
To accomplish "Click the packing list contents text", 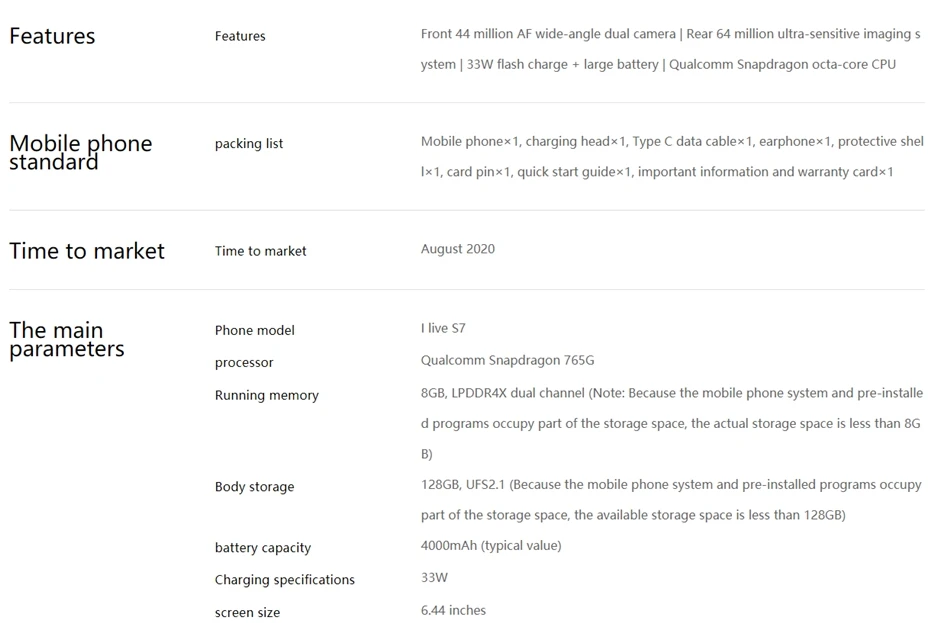I will 670,157.
